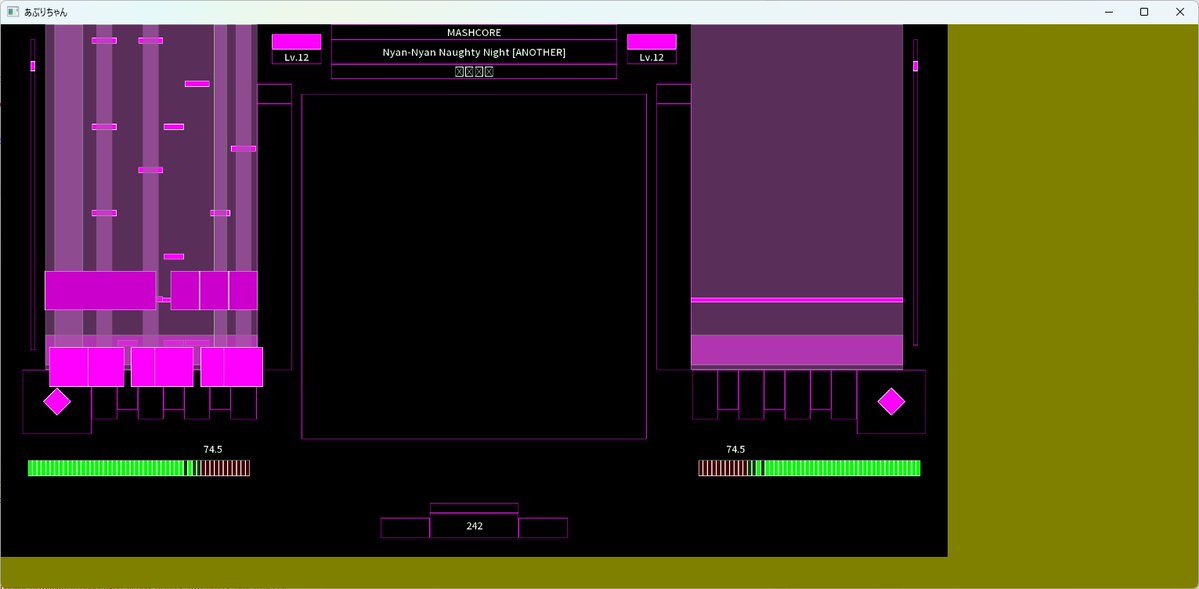This screenshot has width=1199, height=589.
Task: Expand the thin panel above the BPM display
Action: point(473,507)
